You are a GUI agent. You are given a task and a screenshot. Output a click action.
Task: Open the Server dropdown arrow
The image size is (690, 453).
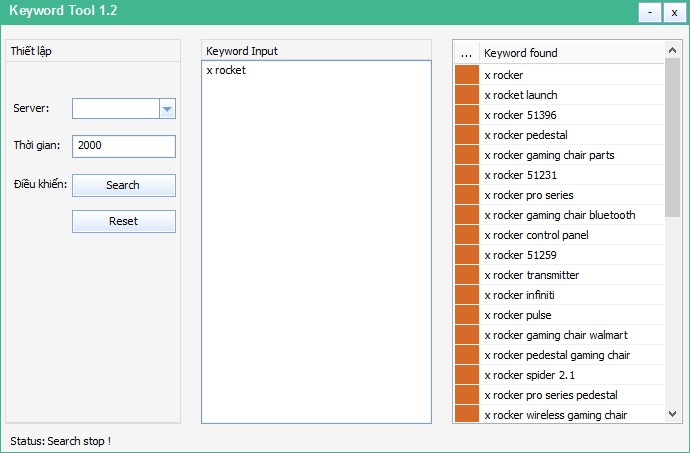coord(167,109)
